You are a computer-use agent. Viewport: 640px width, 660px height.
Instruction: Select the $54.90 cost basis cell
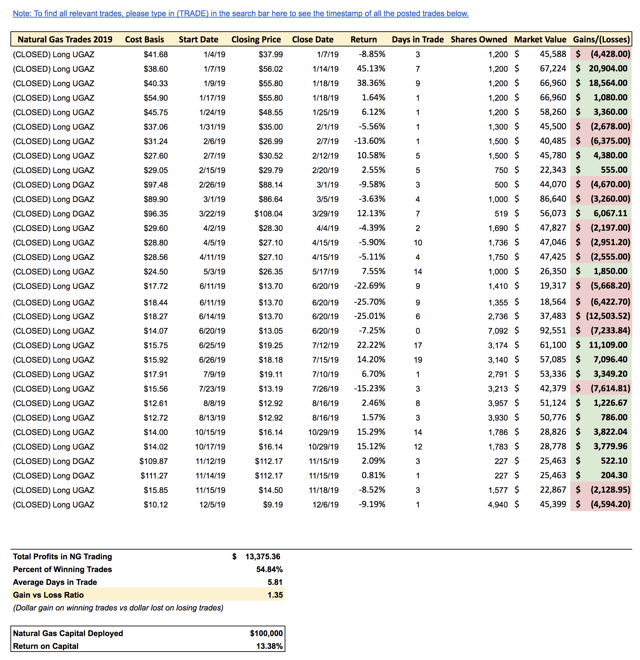[155, 98]
